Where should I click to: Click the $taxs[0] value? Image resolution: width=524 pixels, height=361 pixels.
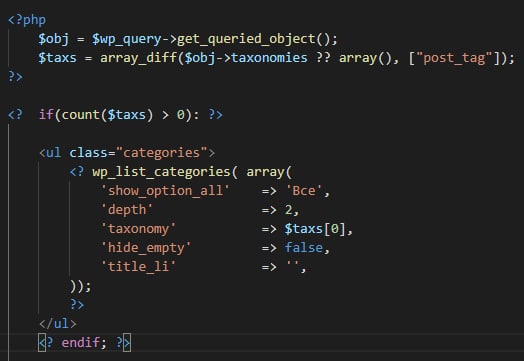click(315, 229)
